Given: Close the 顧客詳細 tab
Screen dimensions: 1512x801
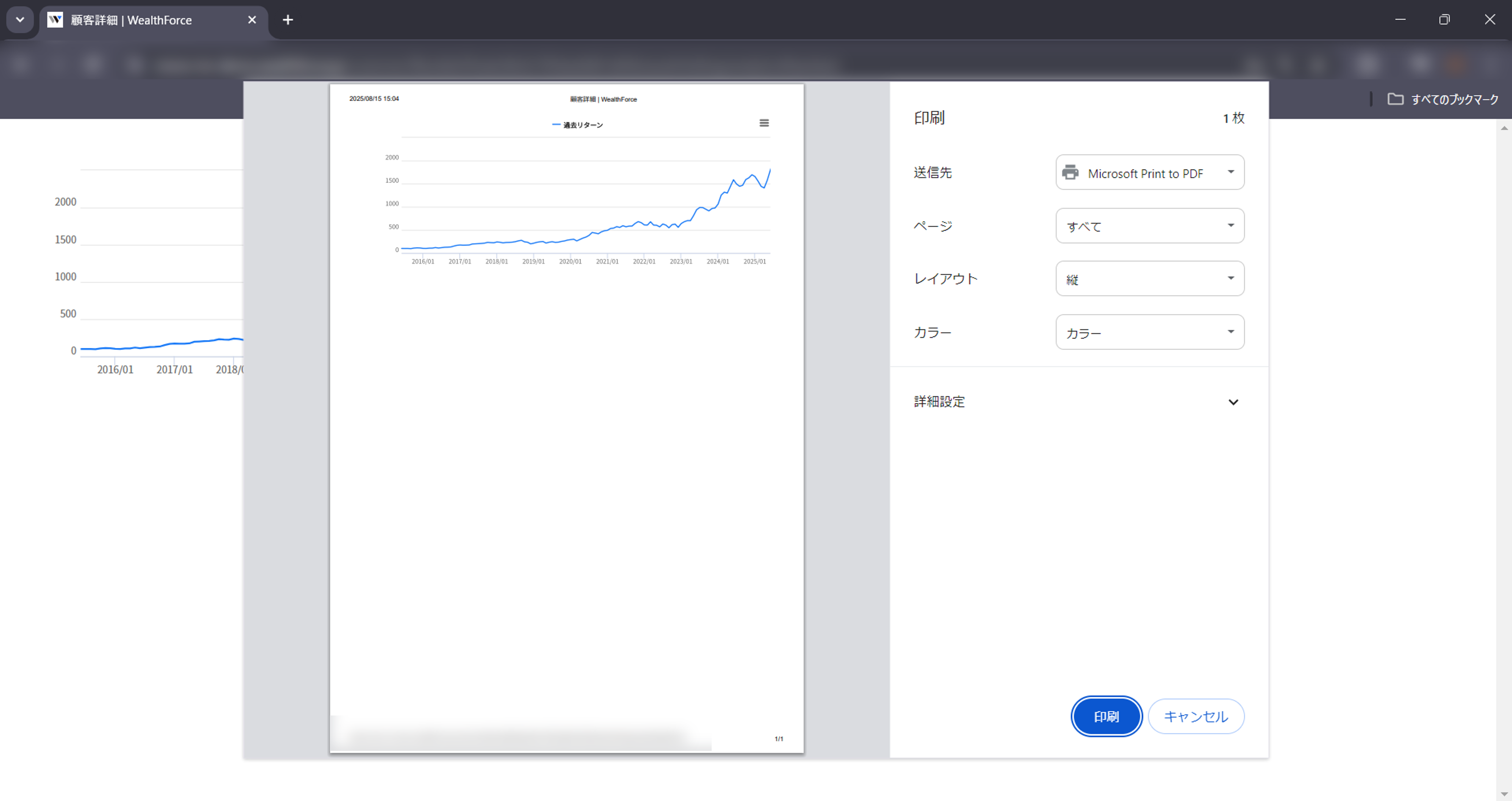Looking at the screenshot, I should (252, 19).
